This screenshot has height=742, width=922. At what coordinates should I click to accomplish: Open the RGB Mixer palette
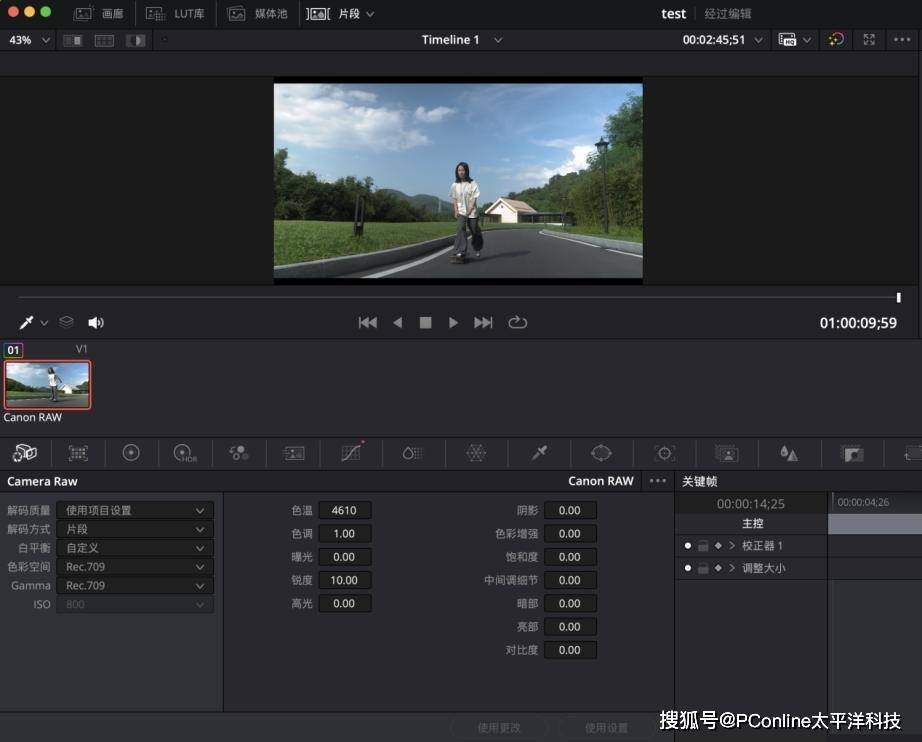pyautogui.click(x=239, y=453)
